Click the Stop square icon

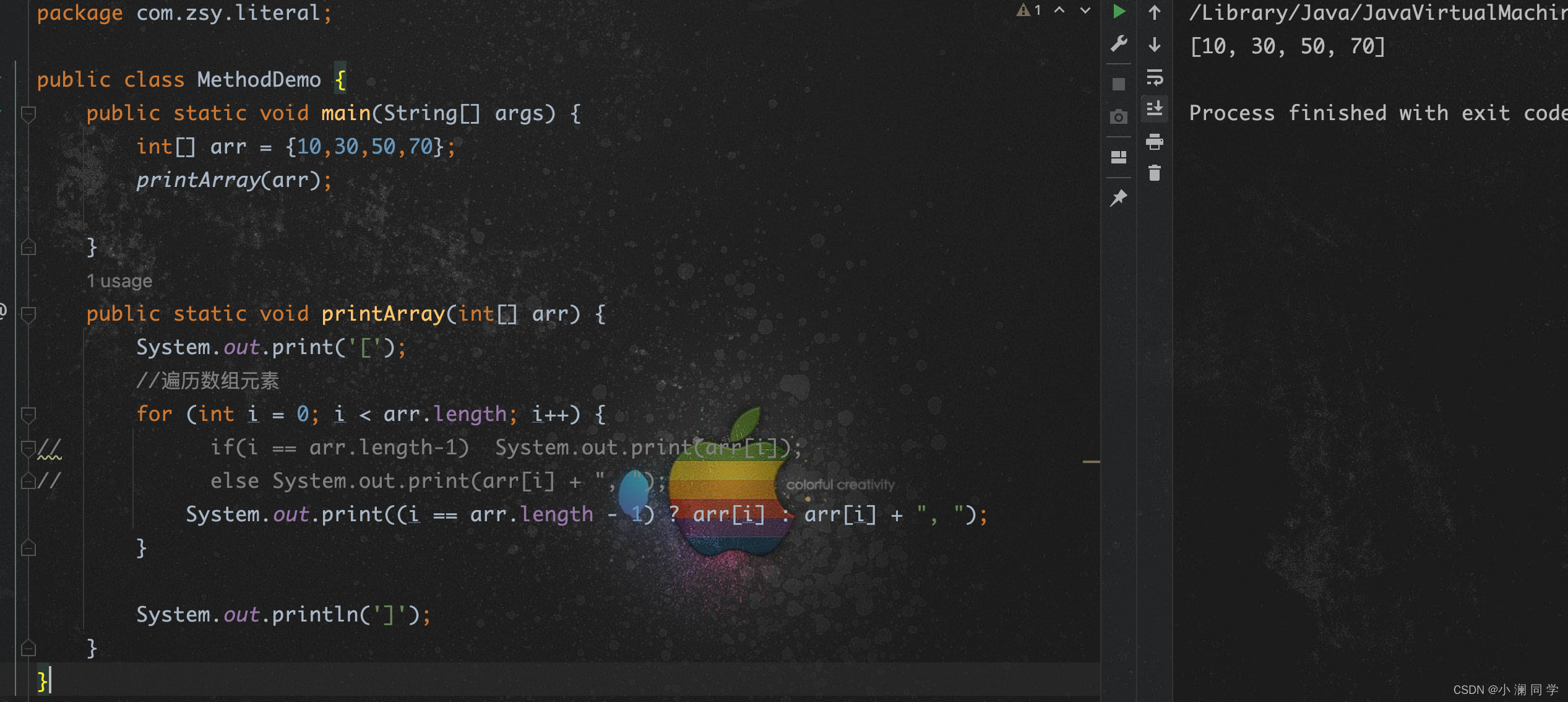tap(1119, 84)
